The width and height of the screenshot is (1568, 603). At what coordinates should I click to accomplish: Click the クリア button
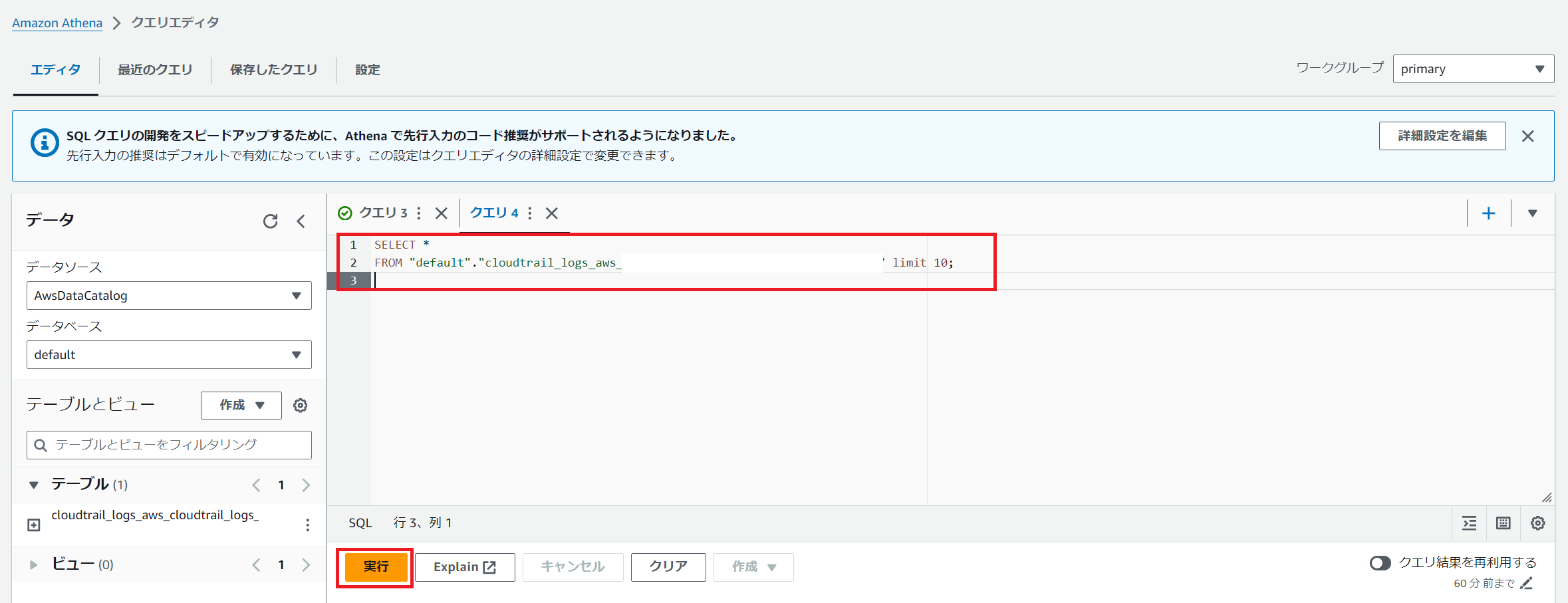[x=668, y=567]
